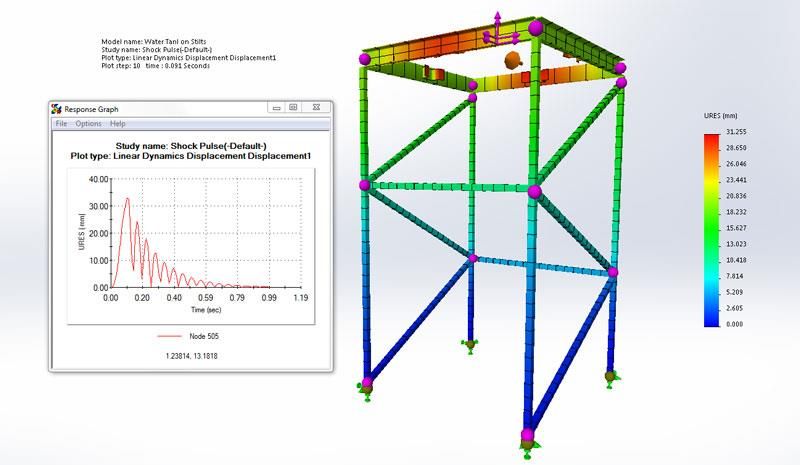Click the Response Graph title bar icon
The image size is (800, 465).
coord(57,108)
